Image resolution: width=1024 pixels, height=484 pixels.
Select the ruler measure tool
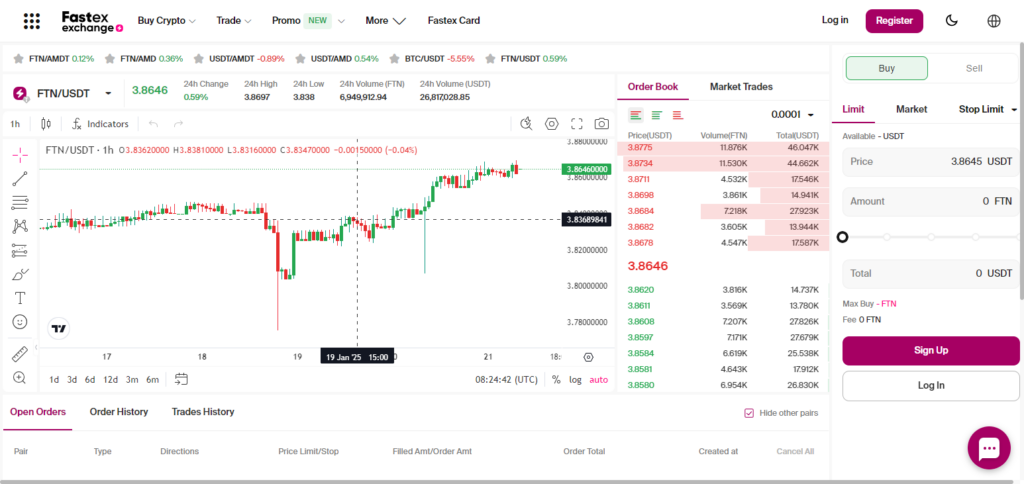20,354
